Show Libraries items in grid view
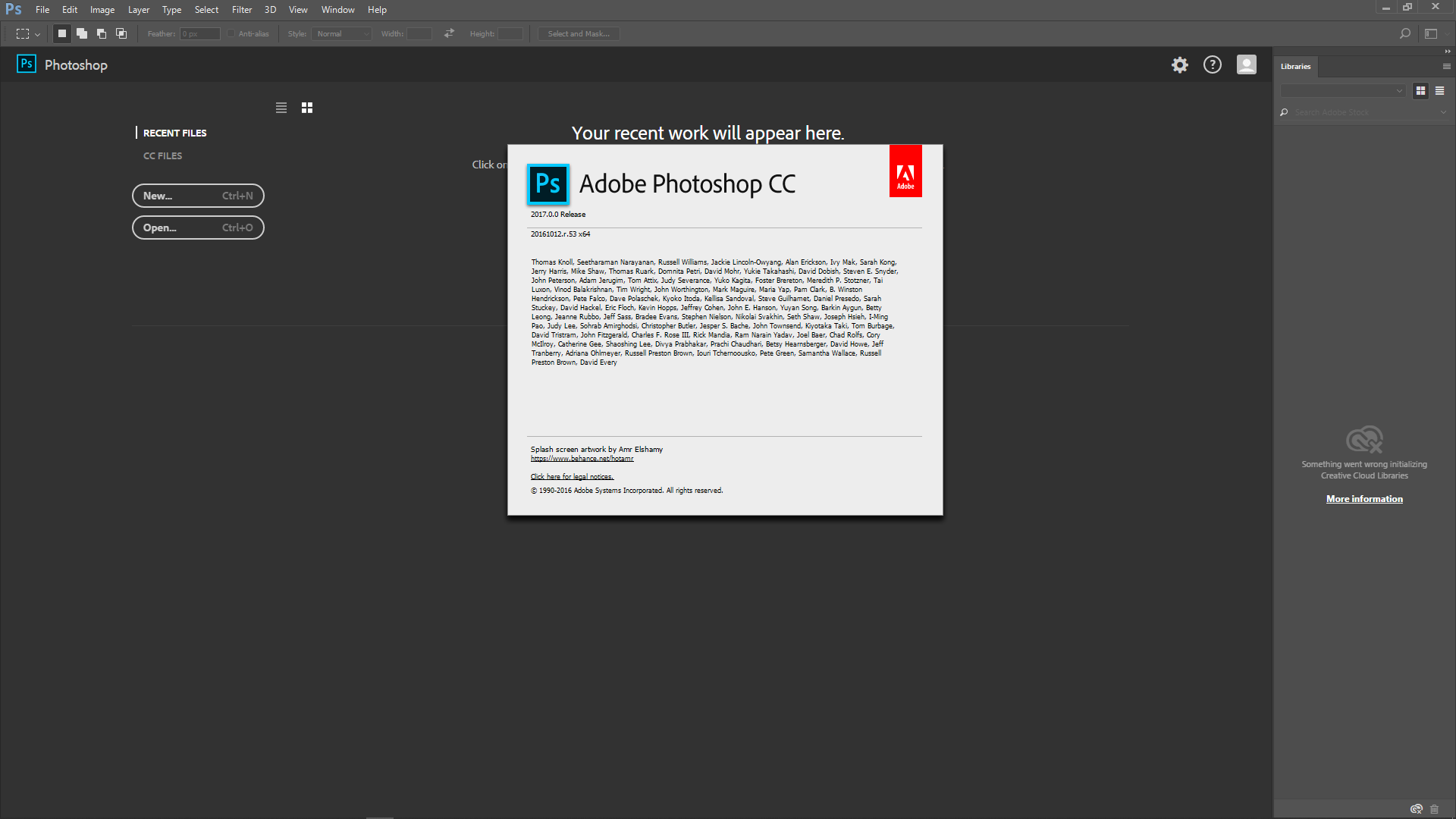This screenshot has height=819, width=1456. tap(1421, 91)
